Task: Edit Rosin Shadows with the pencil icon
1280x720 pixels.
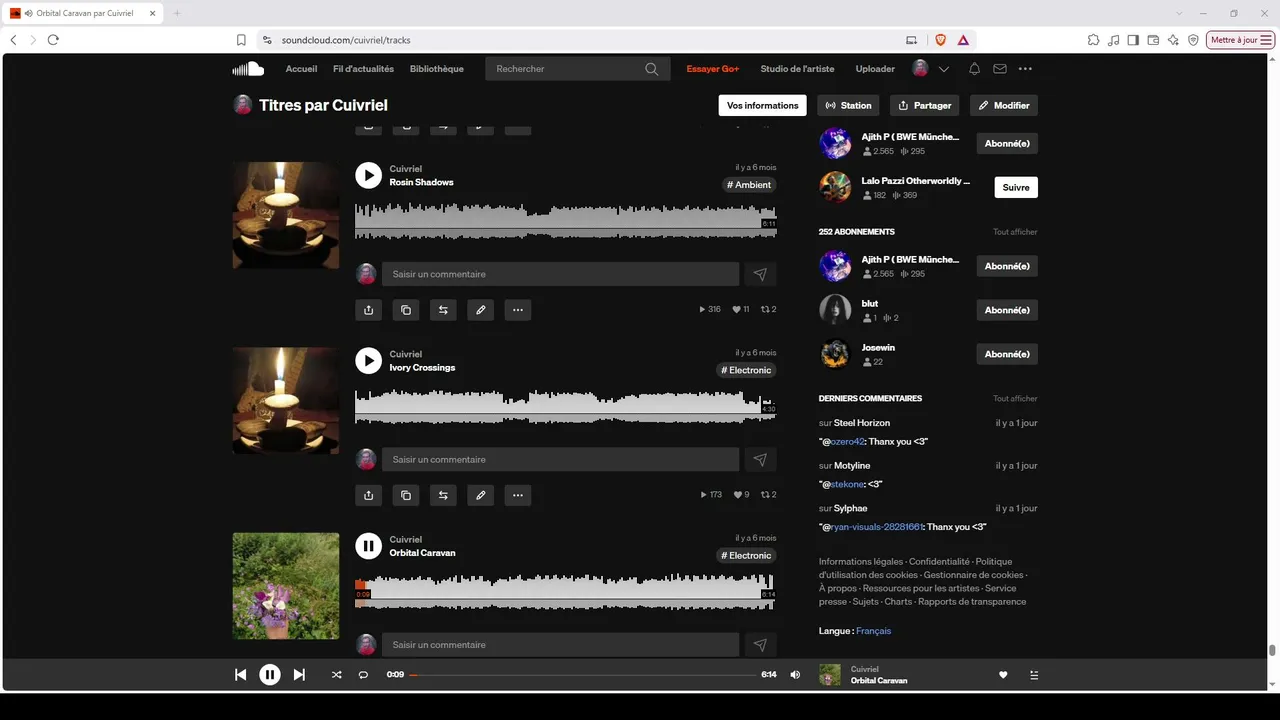Action: point(480,310)
